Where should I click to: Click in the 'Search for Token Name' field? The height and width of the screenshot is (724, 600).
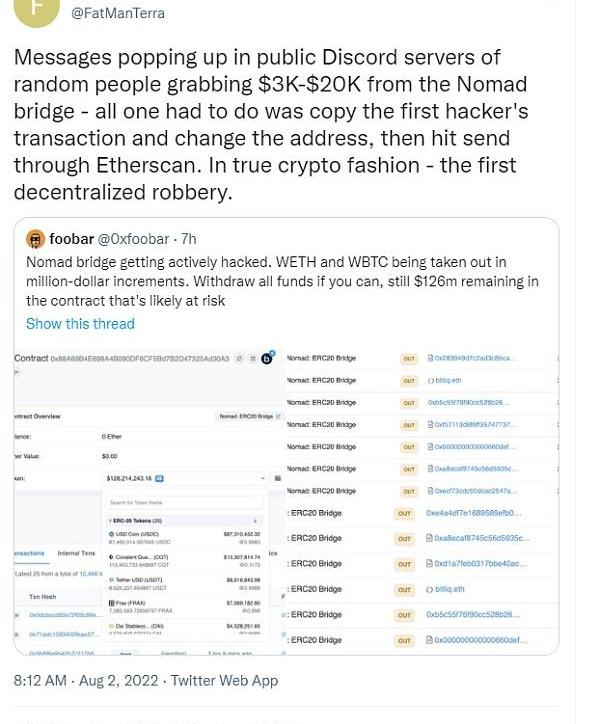click(x=185, y=502)
